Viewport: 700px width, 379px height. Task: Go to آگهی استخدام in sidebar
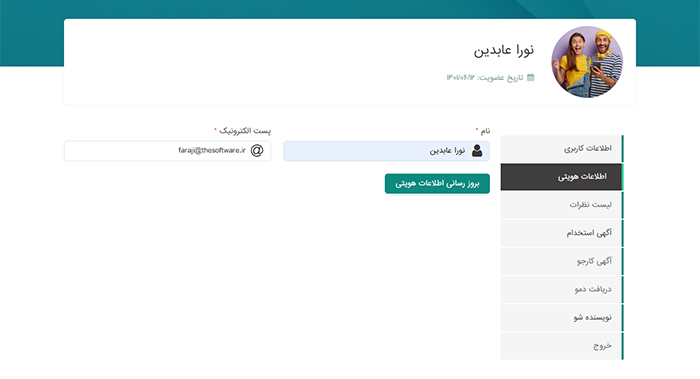point(562,233)
